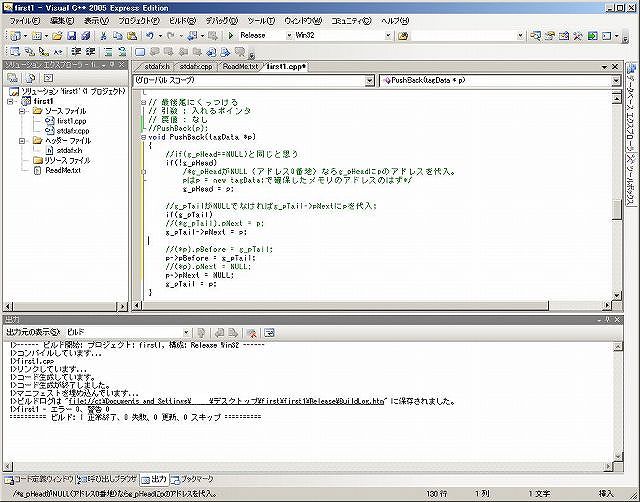Collapse the first1 project node
The width and height of the screenshot is (640, 502).
[x=10, y=101]
